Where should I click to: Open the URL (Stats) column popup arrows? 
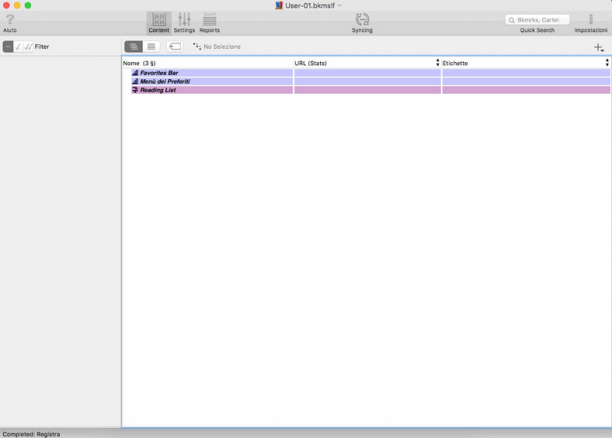[x=438, y=62]
